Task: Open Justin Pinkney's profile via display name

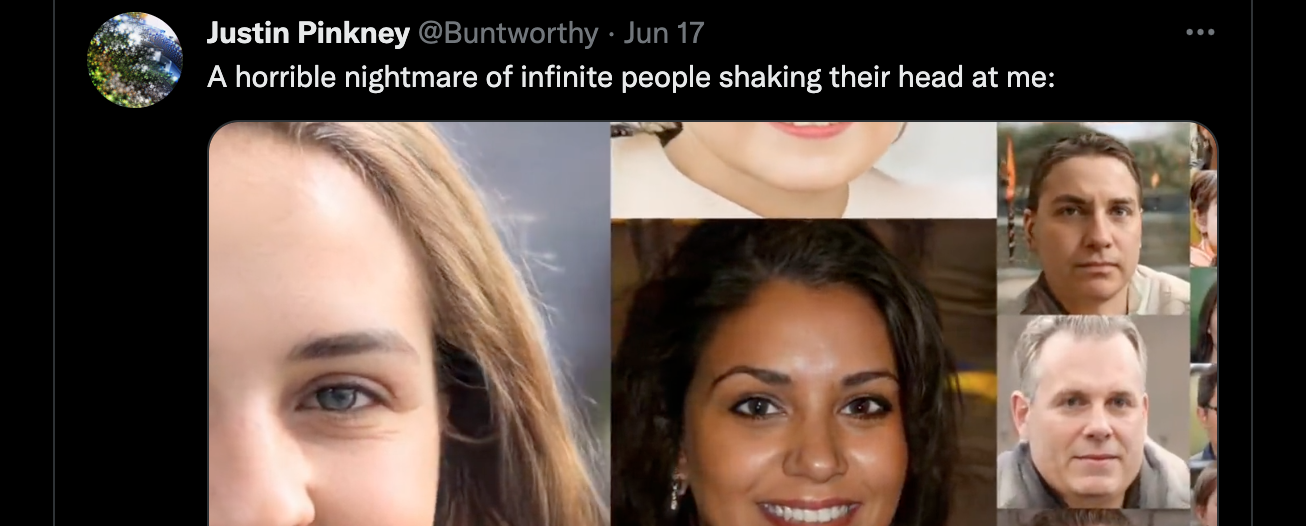Action: [308, 33]
